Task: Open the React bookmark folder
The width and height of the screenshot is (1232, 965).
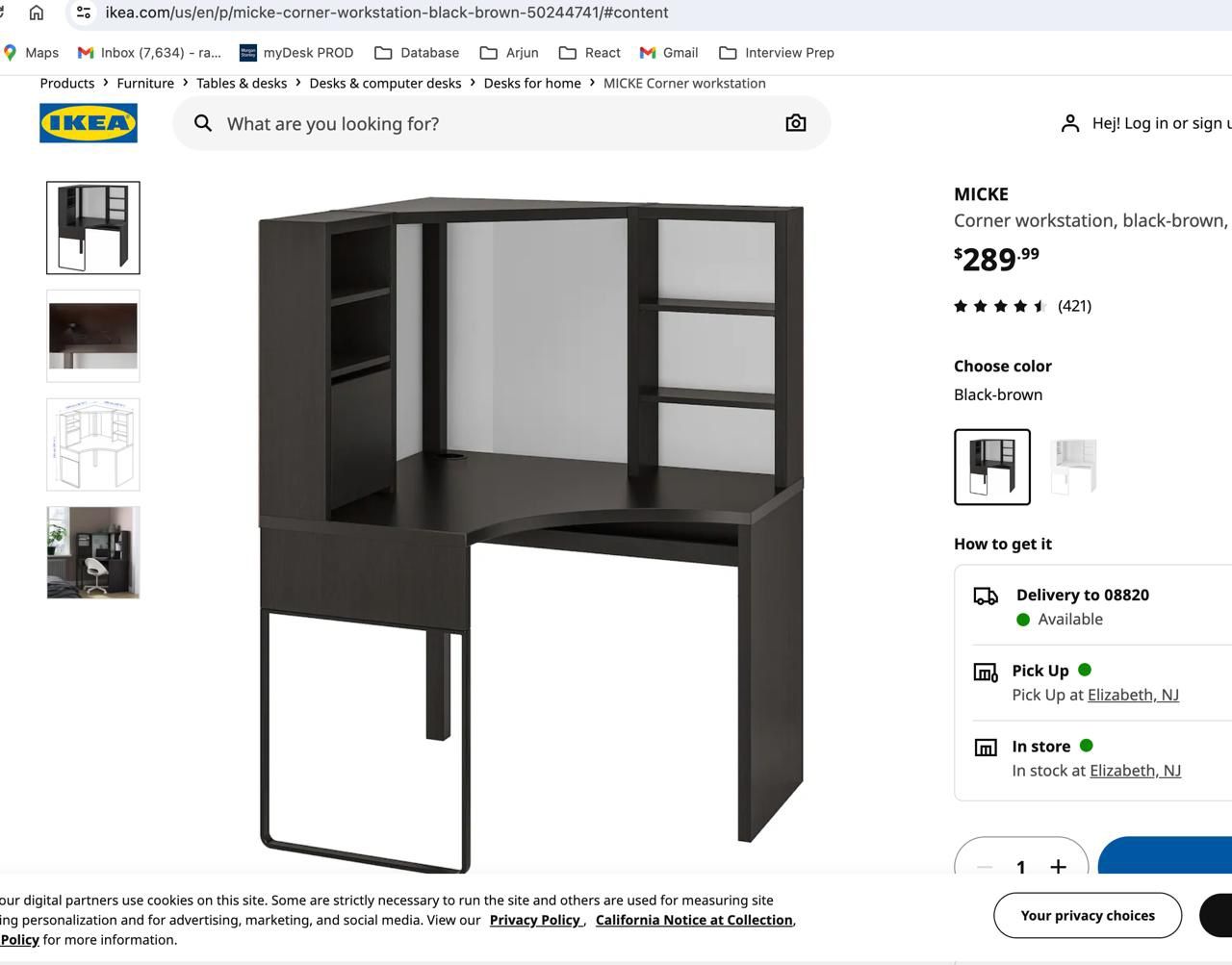Action: [590, 53]
